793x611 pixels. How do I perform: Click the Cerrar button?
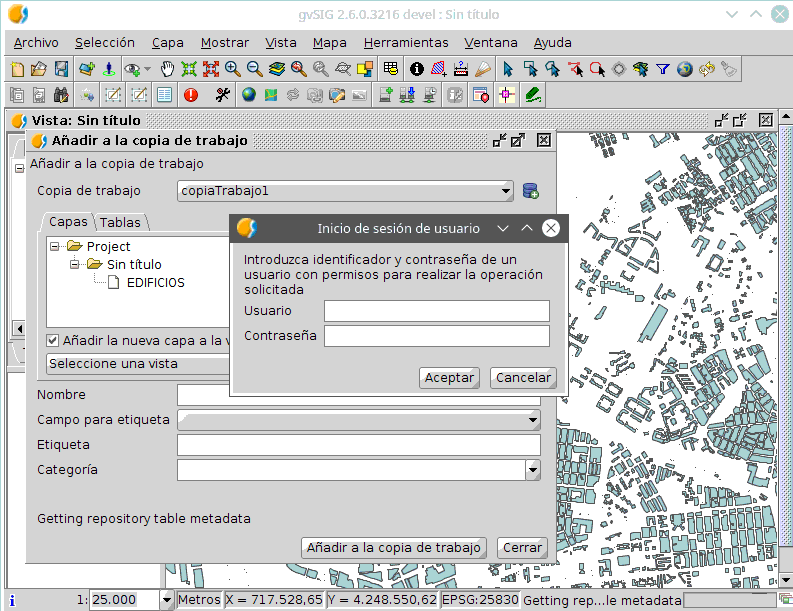click(x=522, y=548)
